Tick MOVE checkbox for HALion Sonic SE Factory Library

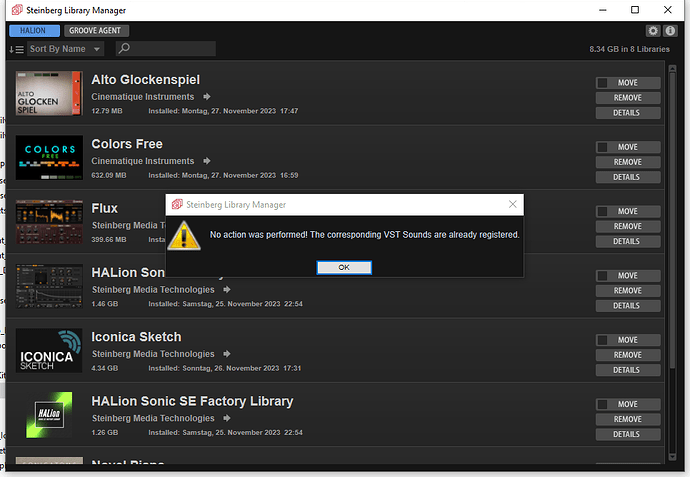click(x=602, y=404)
